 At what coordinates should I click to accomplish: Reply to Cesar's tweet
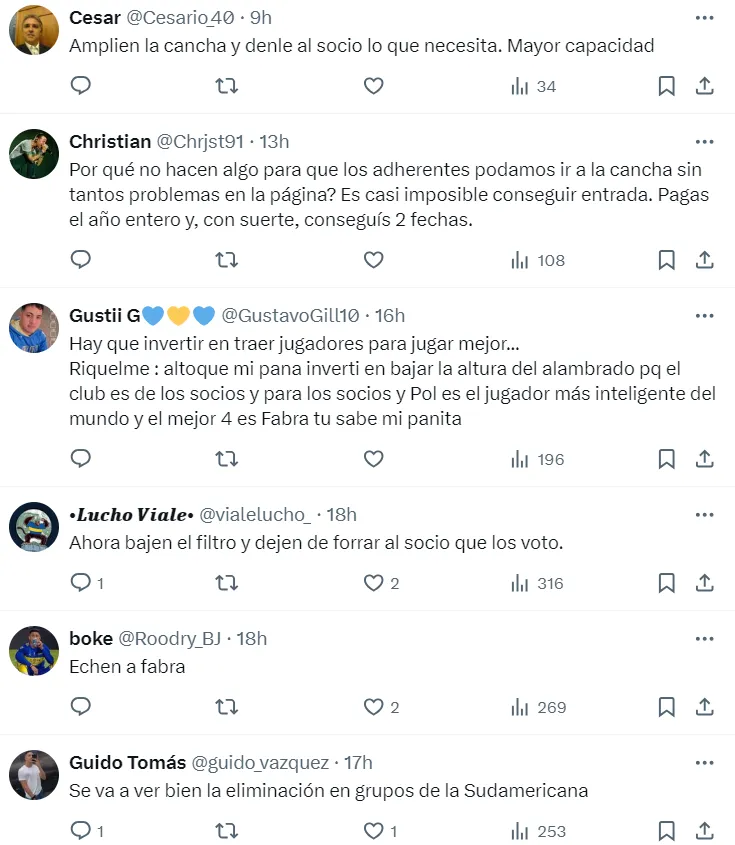(x=81, y=86)
